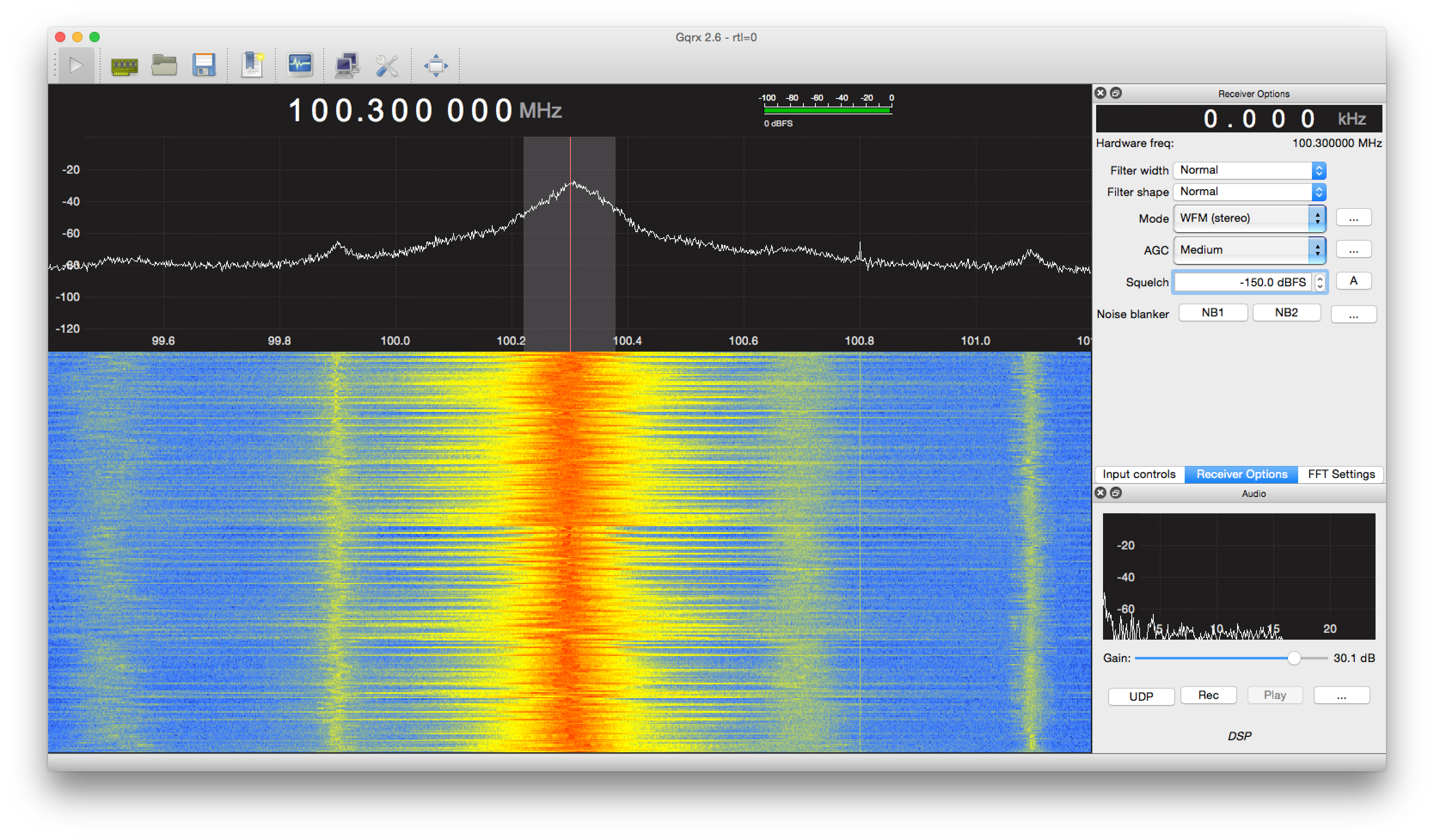Viewport: 1434px width, 840px height.
Task: Save settings with the floppy disk icon
Action: [x=204, y=65]
